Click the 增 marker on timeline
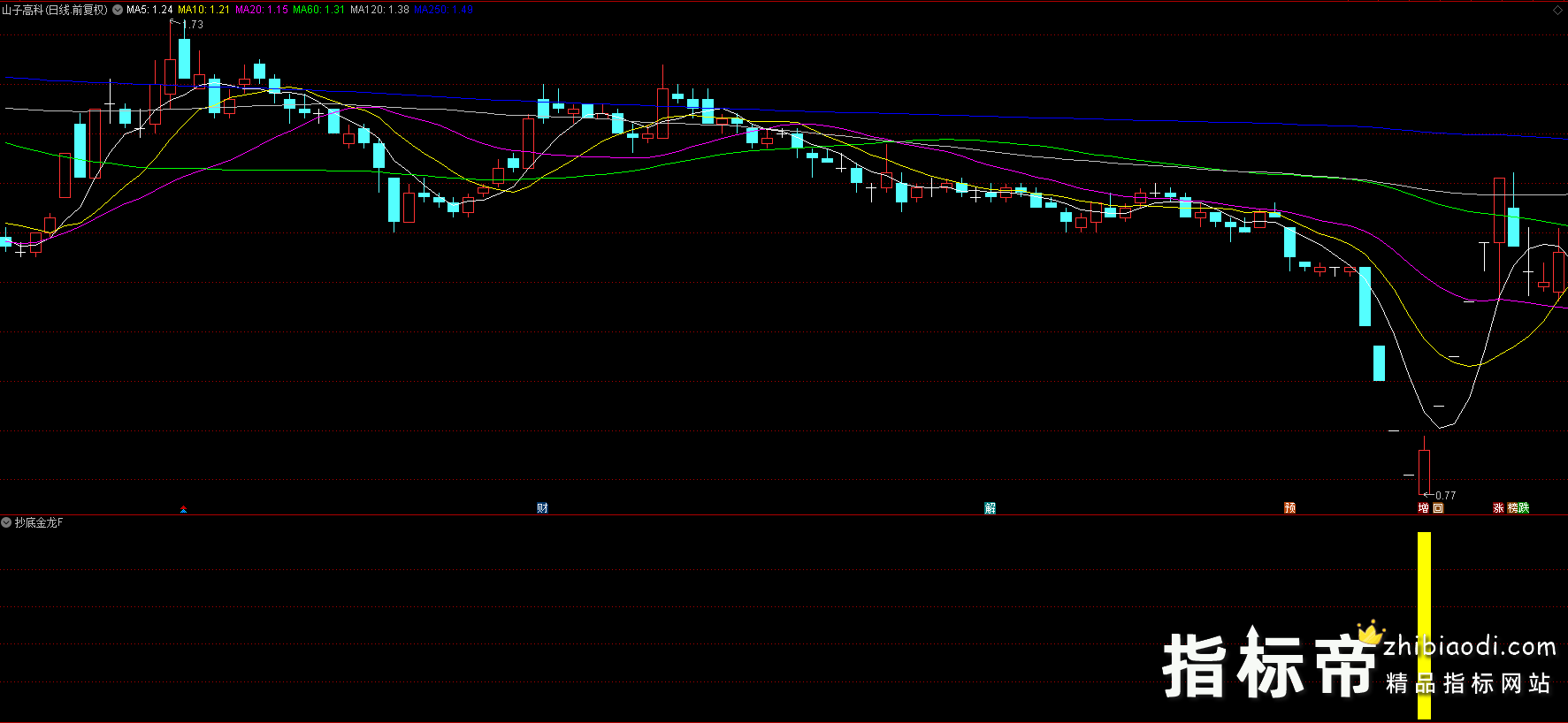 (x=1423, y=508)
